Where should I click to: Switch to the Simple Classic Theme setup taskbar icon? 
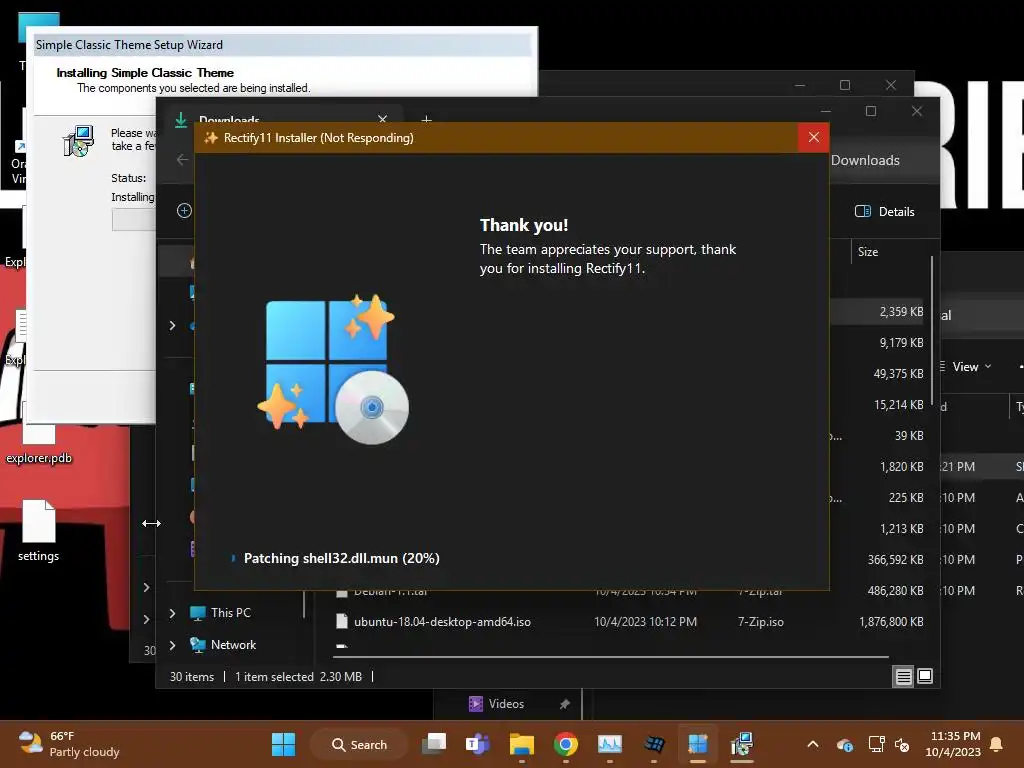741,744
